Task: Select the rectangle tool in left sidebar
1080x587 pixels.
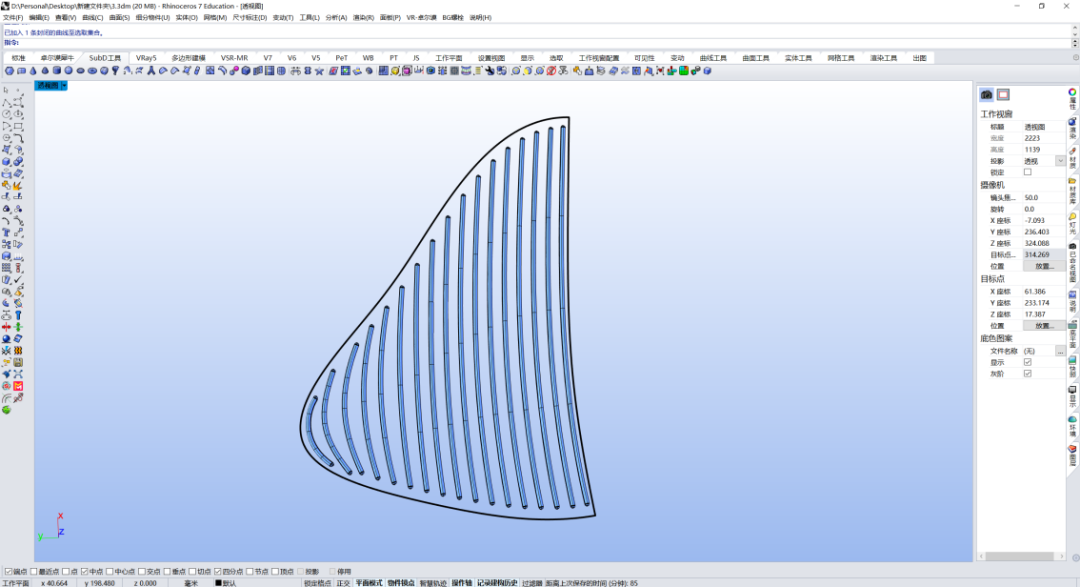Action: pyautogui.click(x=19, y=126)
